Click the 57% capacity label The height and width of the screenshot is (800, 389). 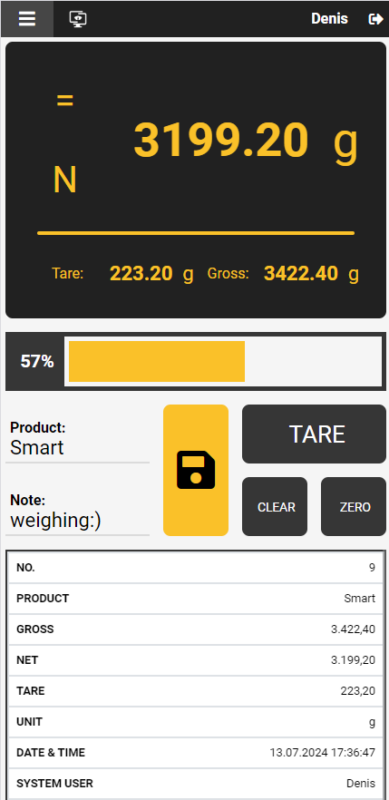point(37,362)
